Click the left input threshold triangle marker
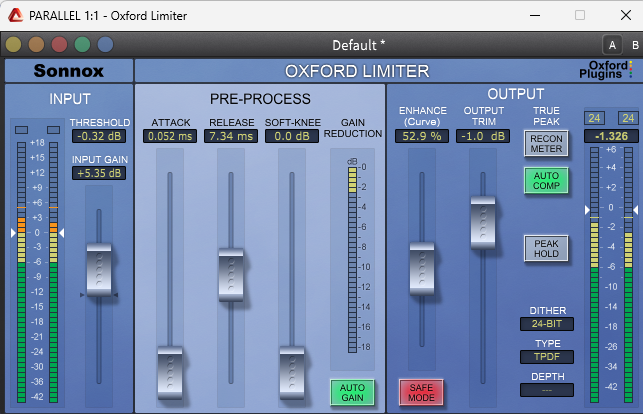Image resolution: width=643 pixels, height=414 pixels. [13, 233]
